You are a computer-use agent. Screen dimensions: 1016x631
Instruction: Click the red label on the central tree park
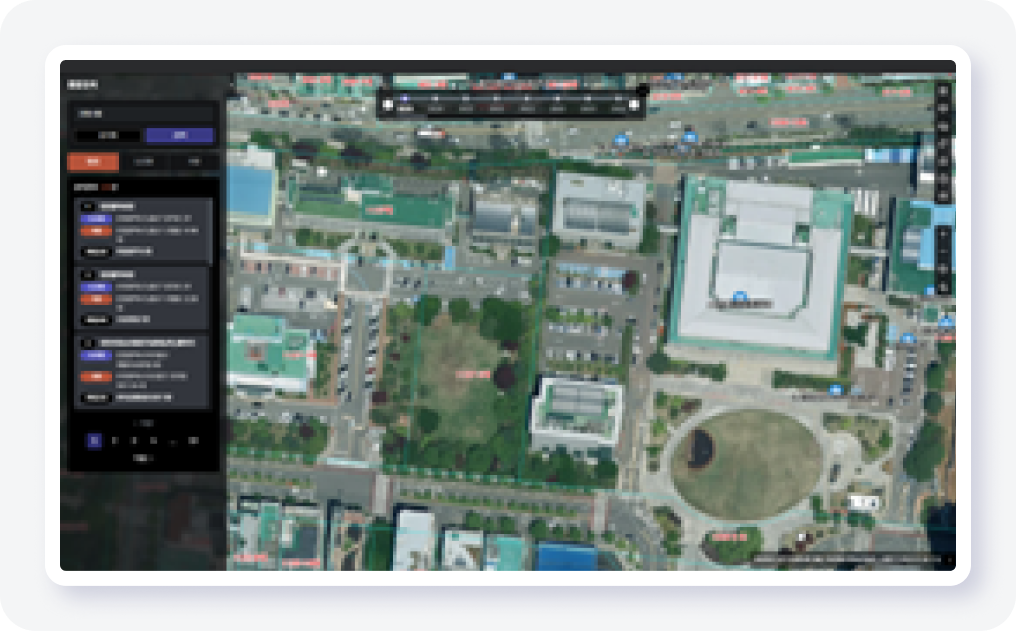(471, 373)
